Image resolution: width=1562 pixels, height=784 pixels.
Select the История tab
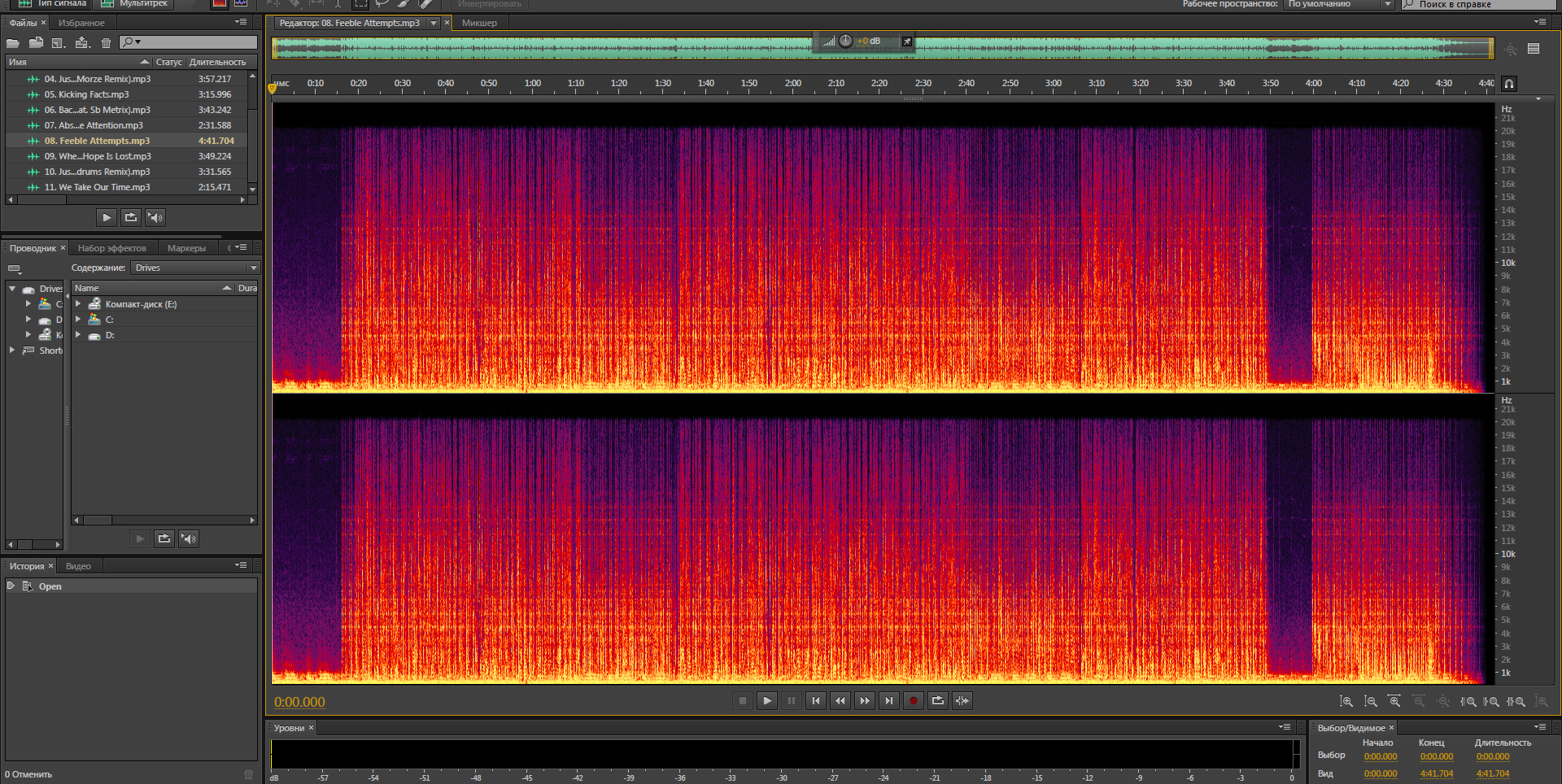point(27,566)
